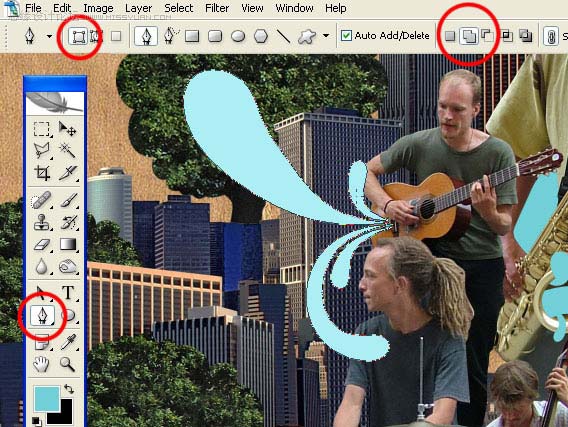Click the Pen tool preset icon in options bar
The width and height of the screenshot is (568, 427).
tap(30, 36)
